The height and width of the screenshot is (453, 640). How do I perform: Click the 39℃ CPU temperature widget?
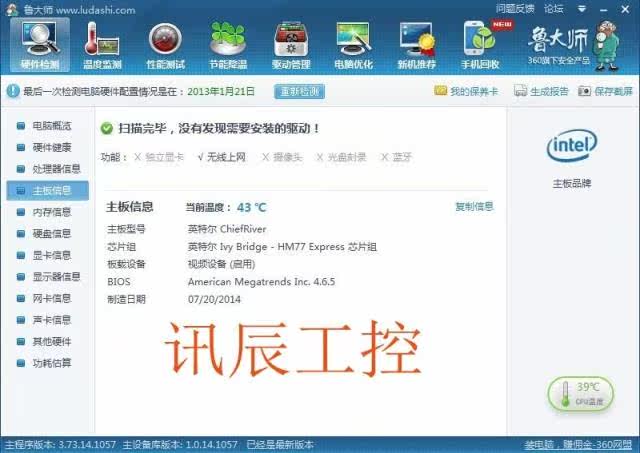580,393
